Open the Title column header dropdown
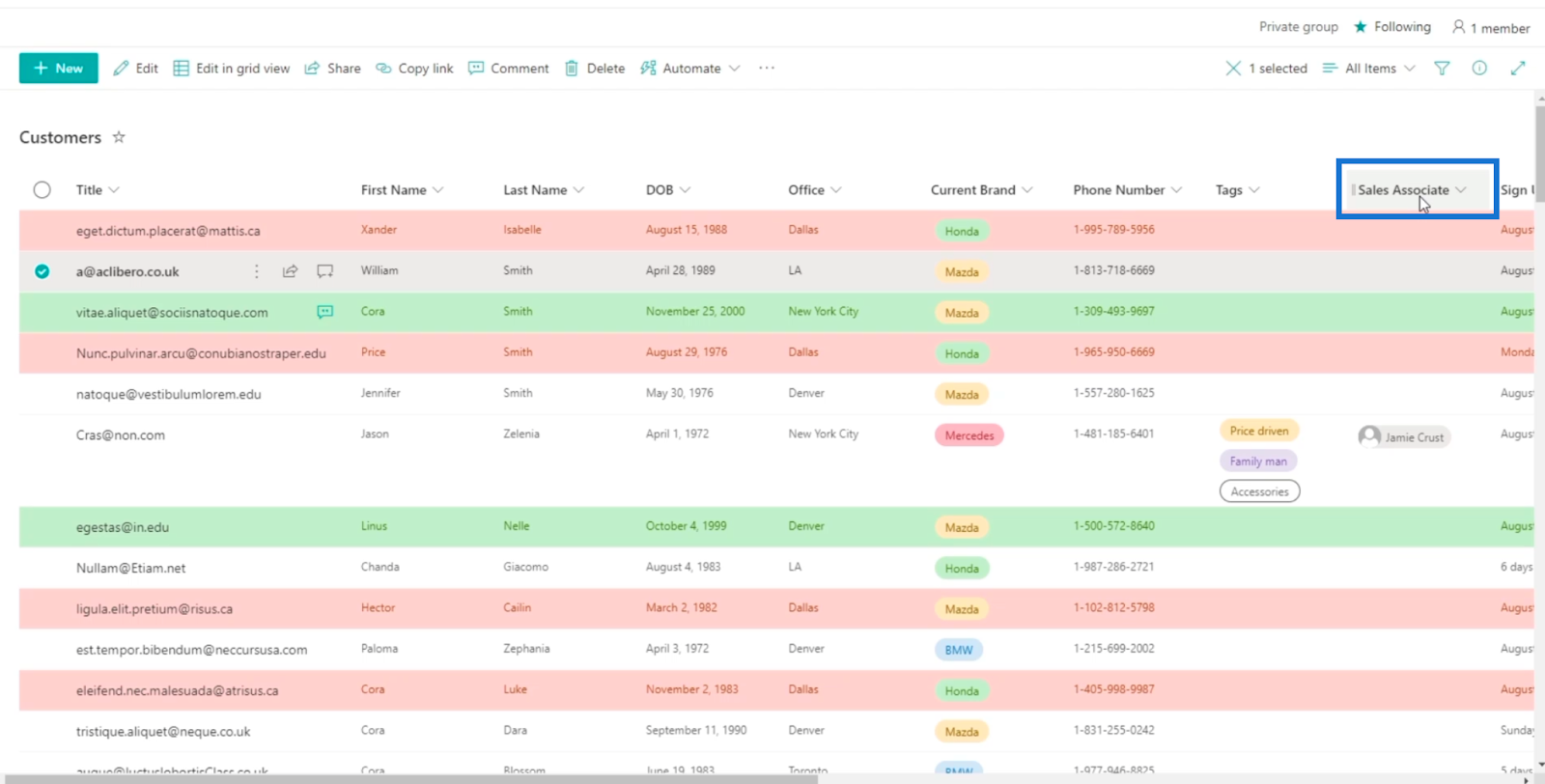This screenshot has width=1545, height=784. click(x=98, y=190)
